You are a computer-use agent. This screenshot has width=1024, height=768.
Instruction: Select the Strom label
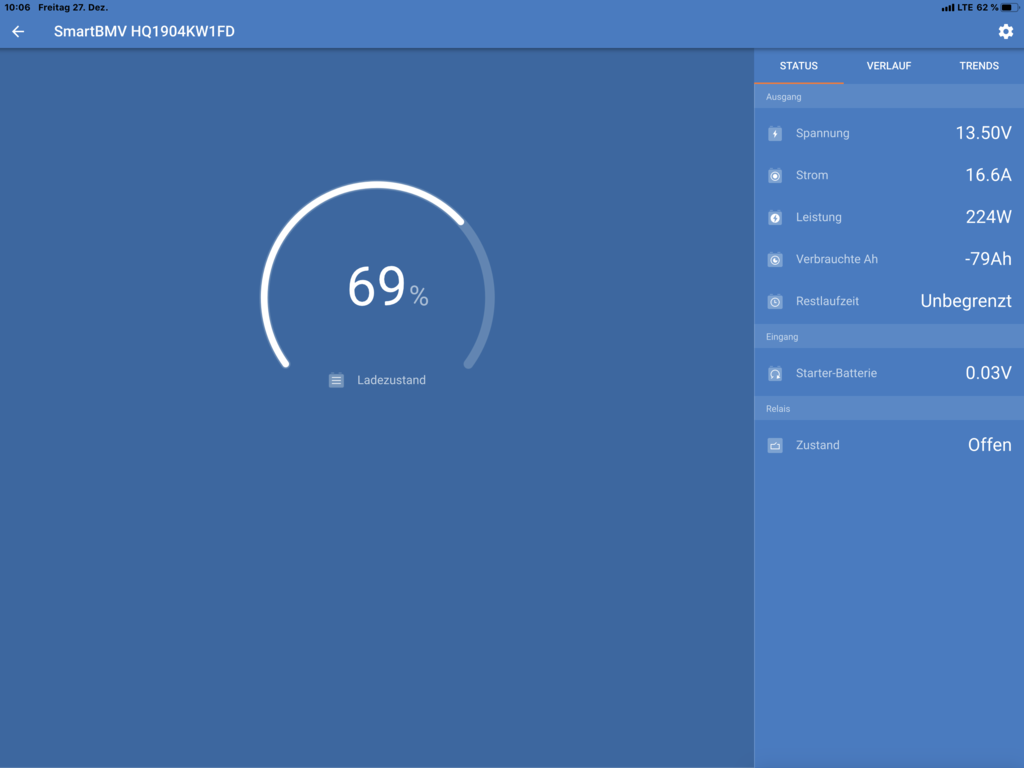(812, 175)
